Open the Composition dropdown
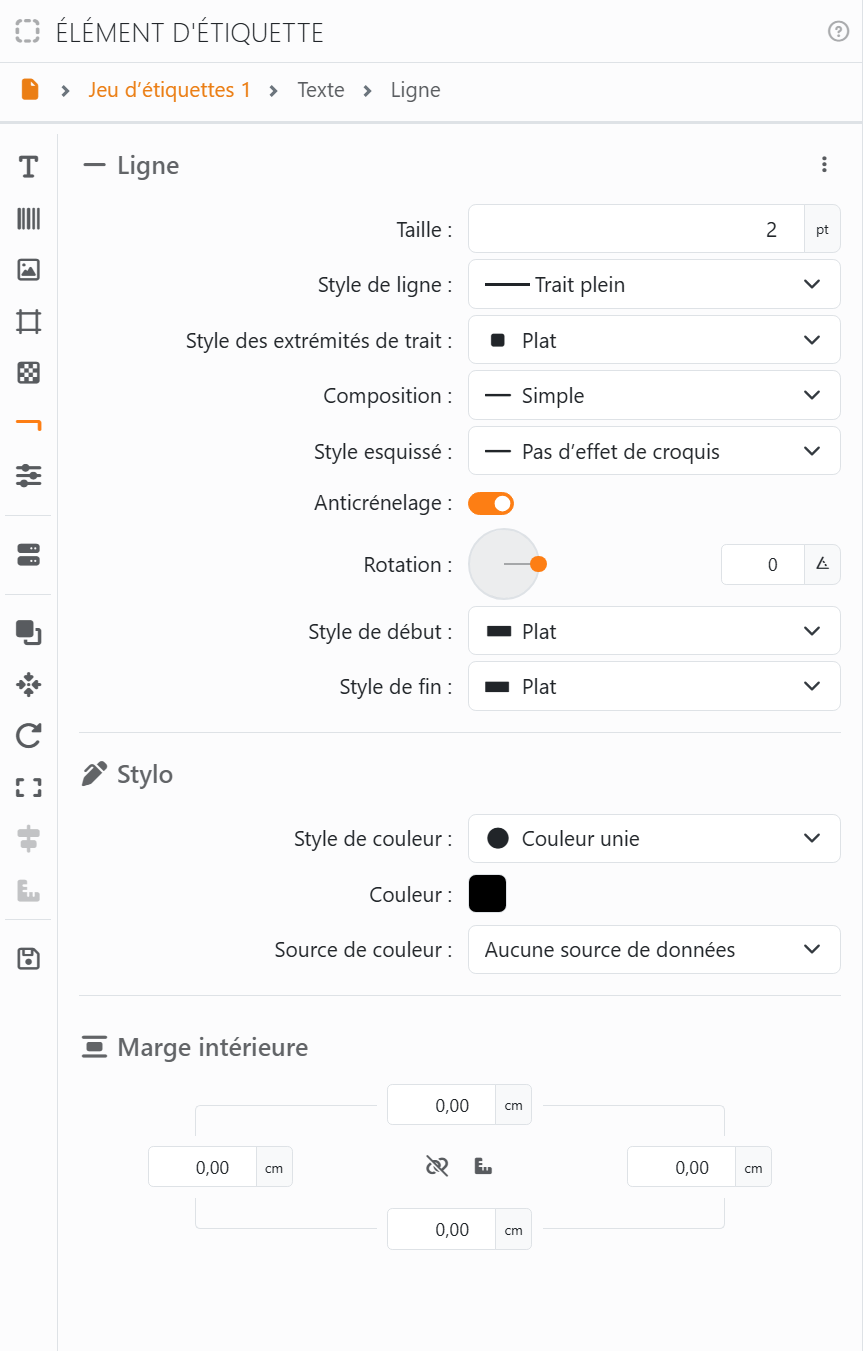Screen dimensions: 863x1351 pyautogui.click(x=654, y=396)
